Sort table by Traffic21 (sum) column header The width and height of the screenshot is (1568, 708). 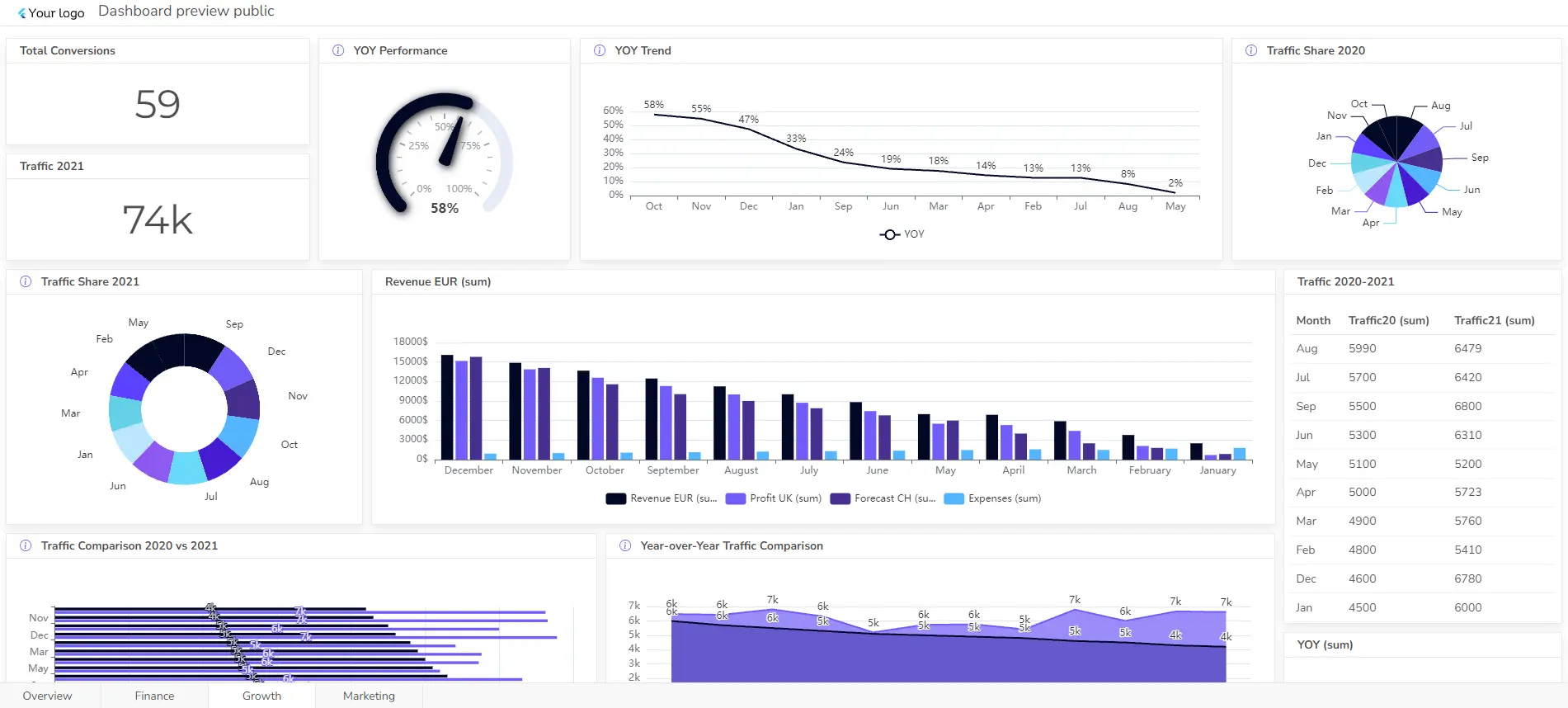pos(1494,320)
